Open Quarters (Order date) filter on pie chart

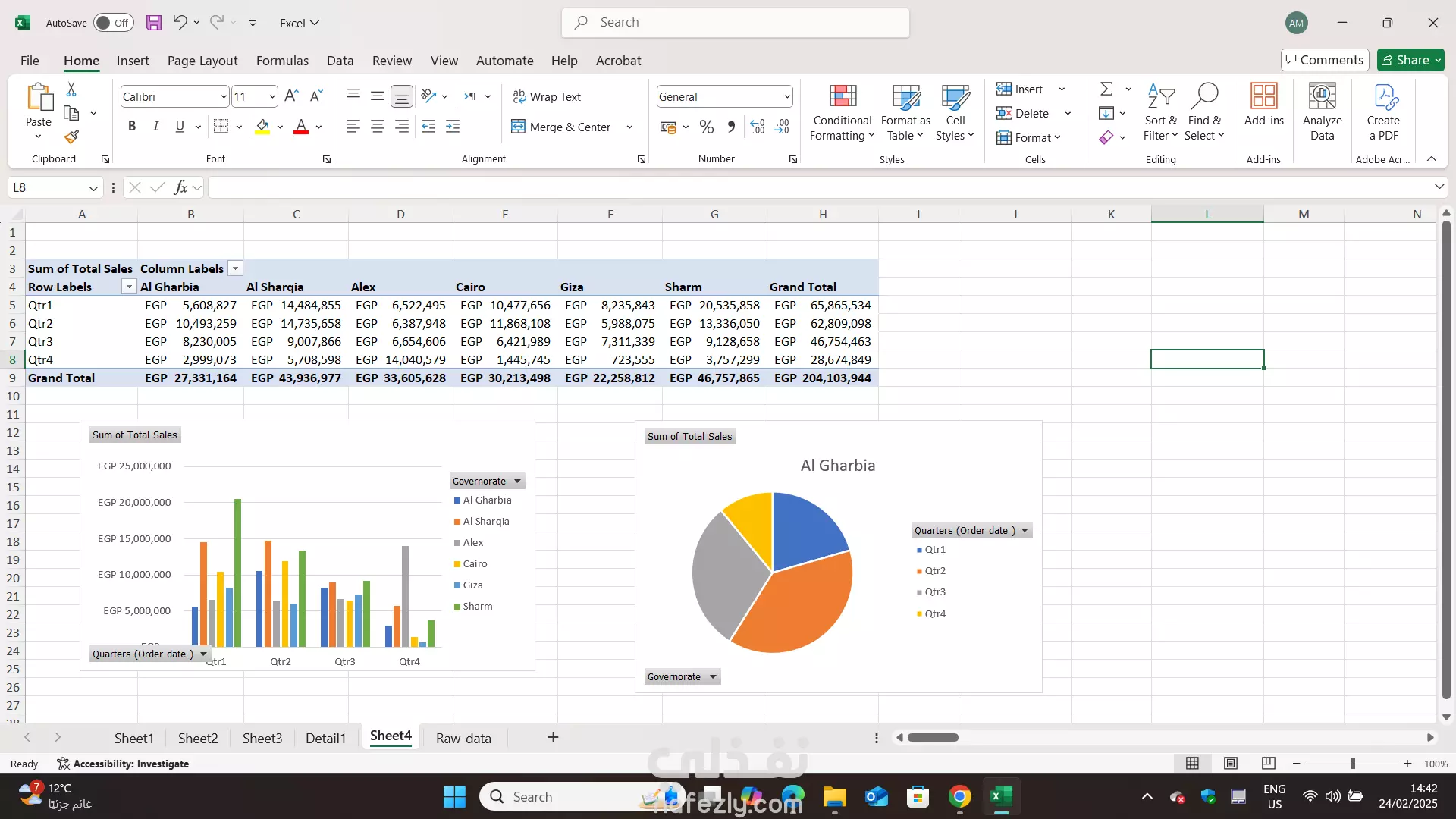click(x=971, y=531)
